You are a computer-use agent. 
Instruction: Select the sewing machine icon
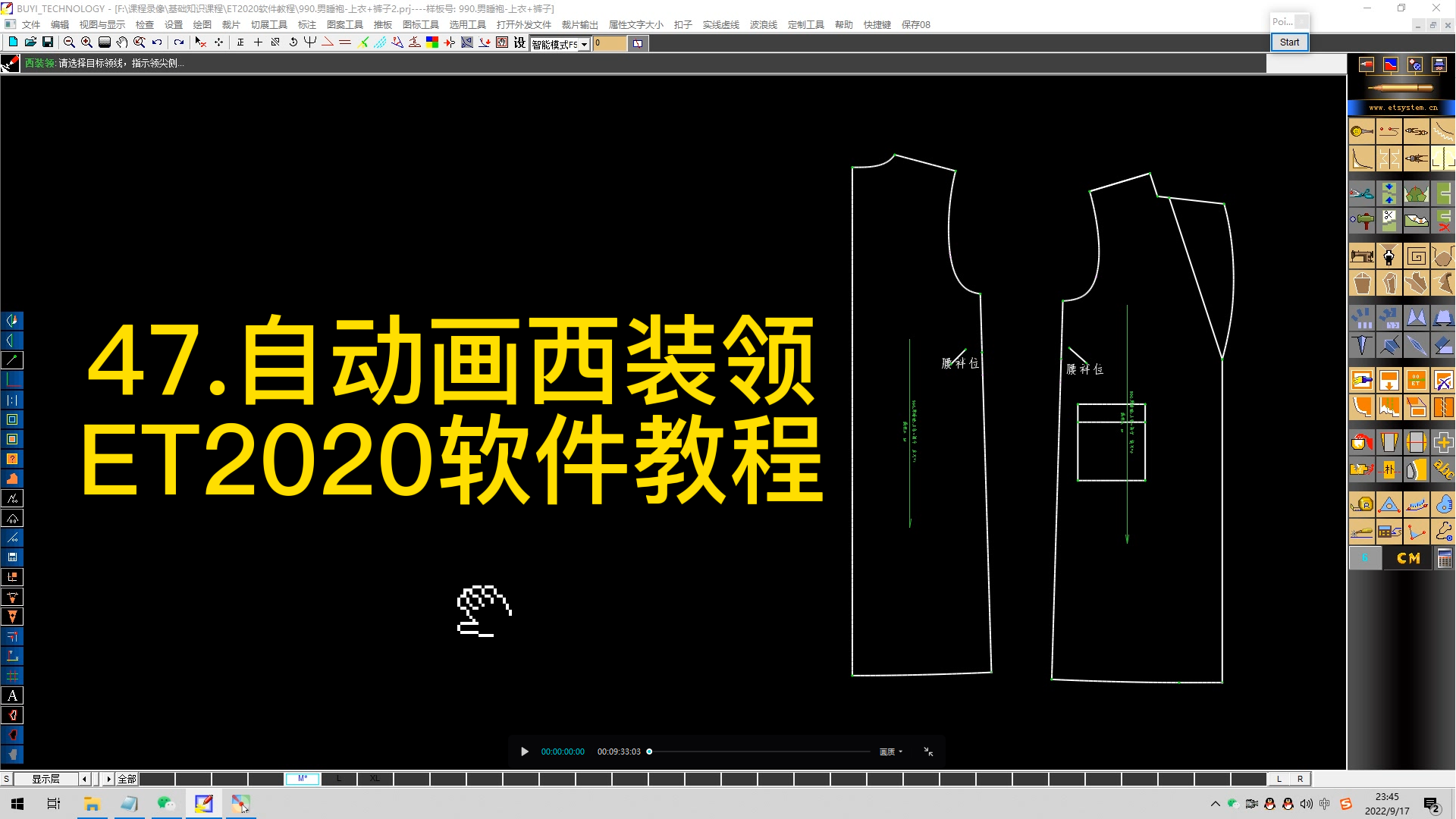point(1362,256)
